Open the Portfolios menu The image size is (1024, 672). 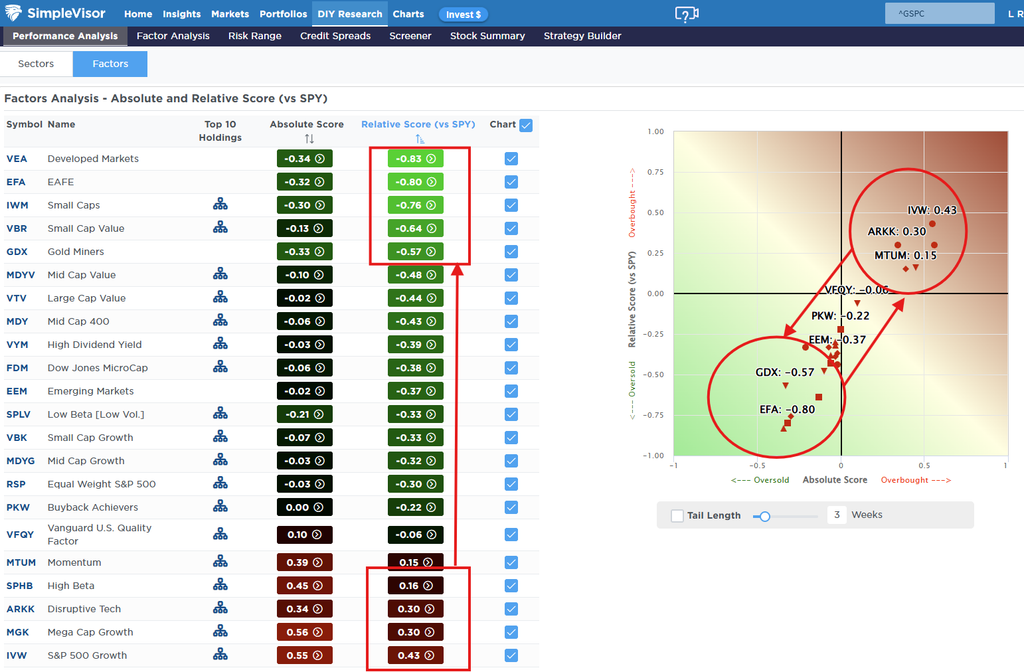(x=283, y=14)
